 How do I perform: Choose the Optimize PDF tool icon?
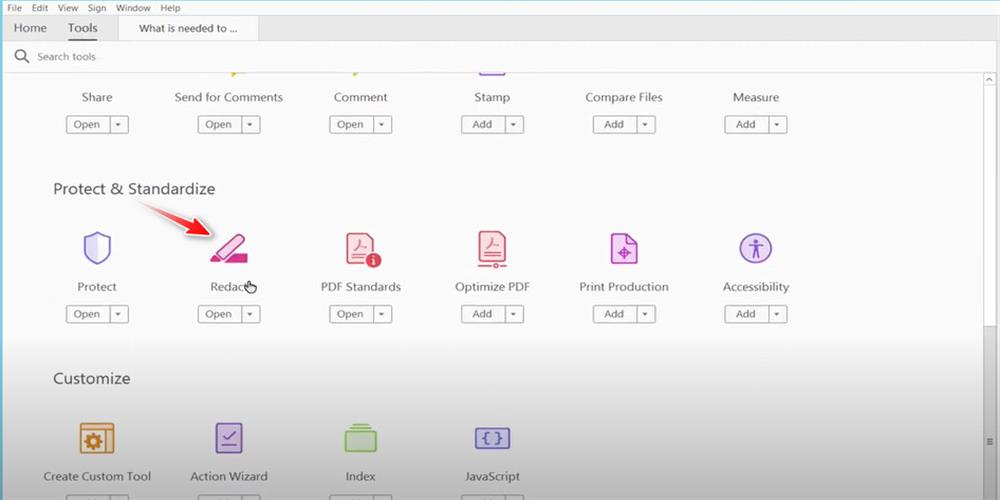(492, 249)
